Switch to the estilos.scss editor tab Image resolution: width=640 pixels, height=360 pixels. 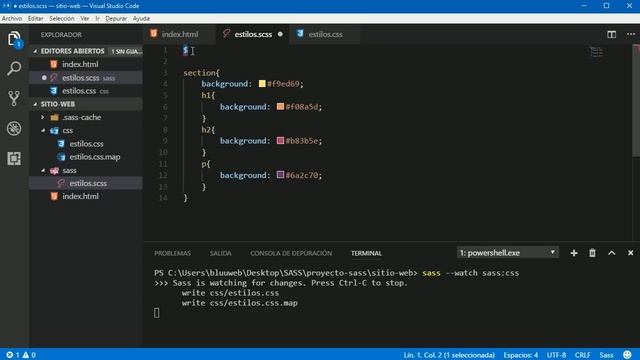[253, 34]
